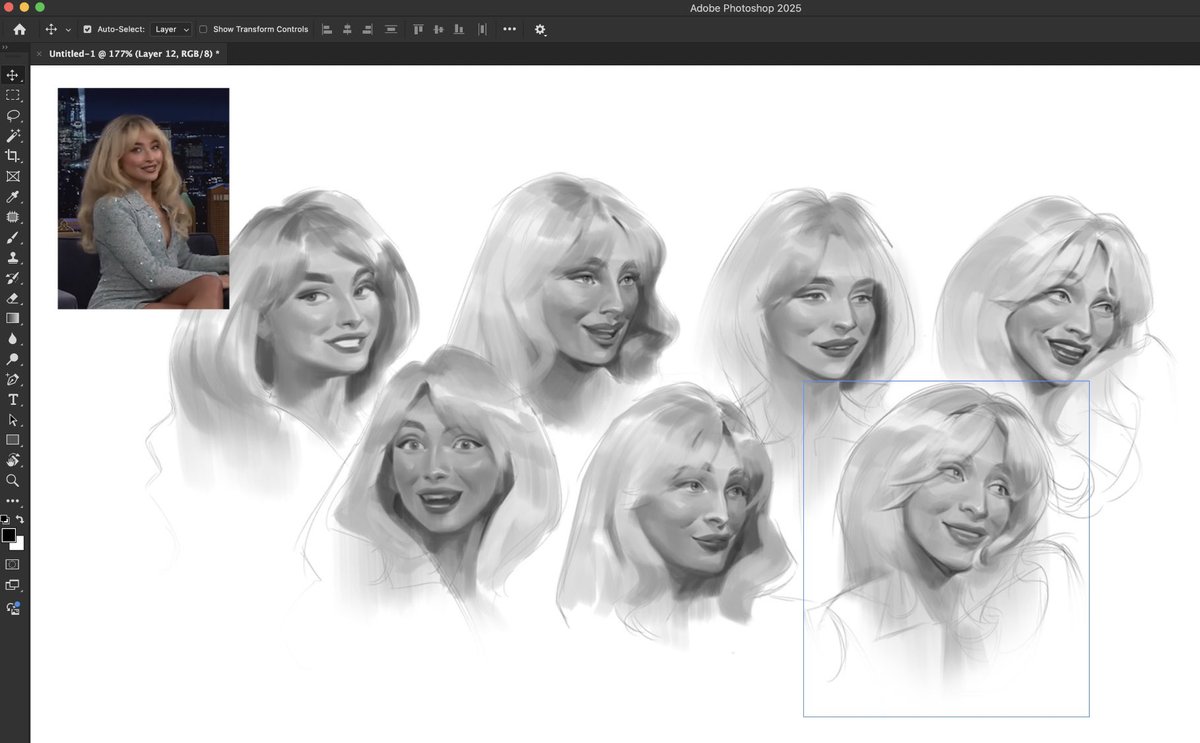1200x743 pixels.
Task: Activate the Eraser tool
Action: coord(13,298)
